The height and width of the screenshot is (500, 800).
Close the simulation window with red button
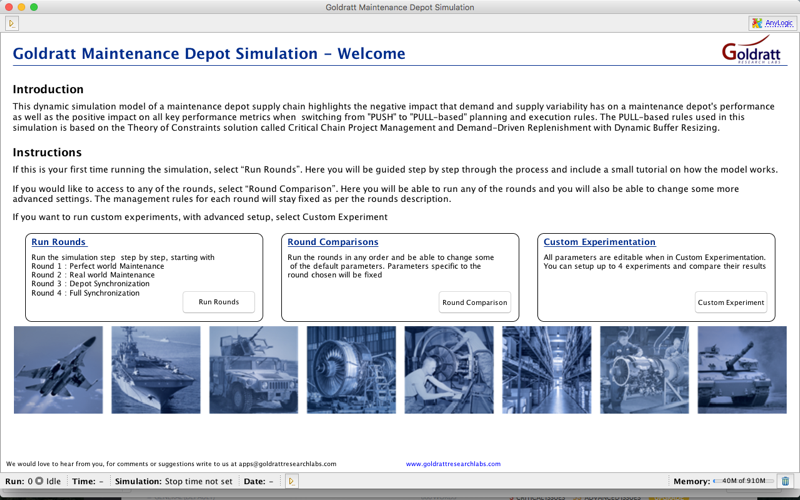[x=9, y=7]
